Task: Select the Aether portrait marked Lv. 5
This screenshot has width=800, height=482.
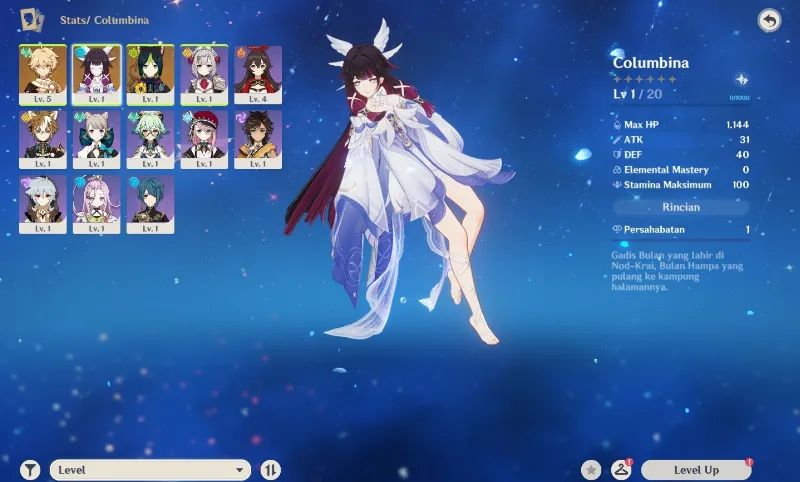Action: [x=43, y=75]
